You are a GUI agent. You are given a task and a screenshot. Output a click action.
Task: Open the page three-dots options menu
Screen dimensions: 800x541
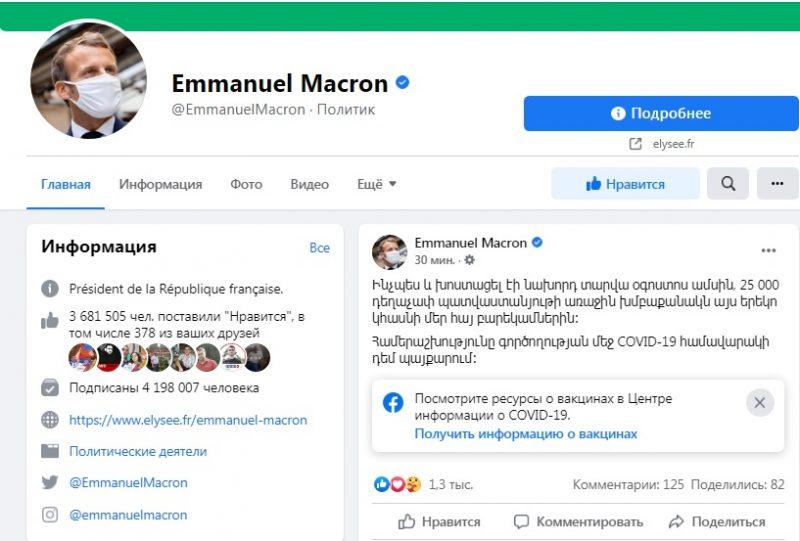(777, 184)
